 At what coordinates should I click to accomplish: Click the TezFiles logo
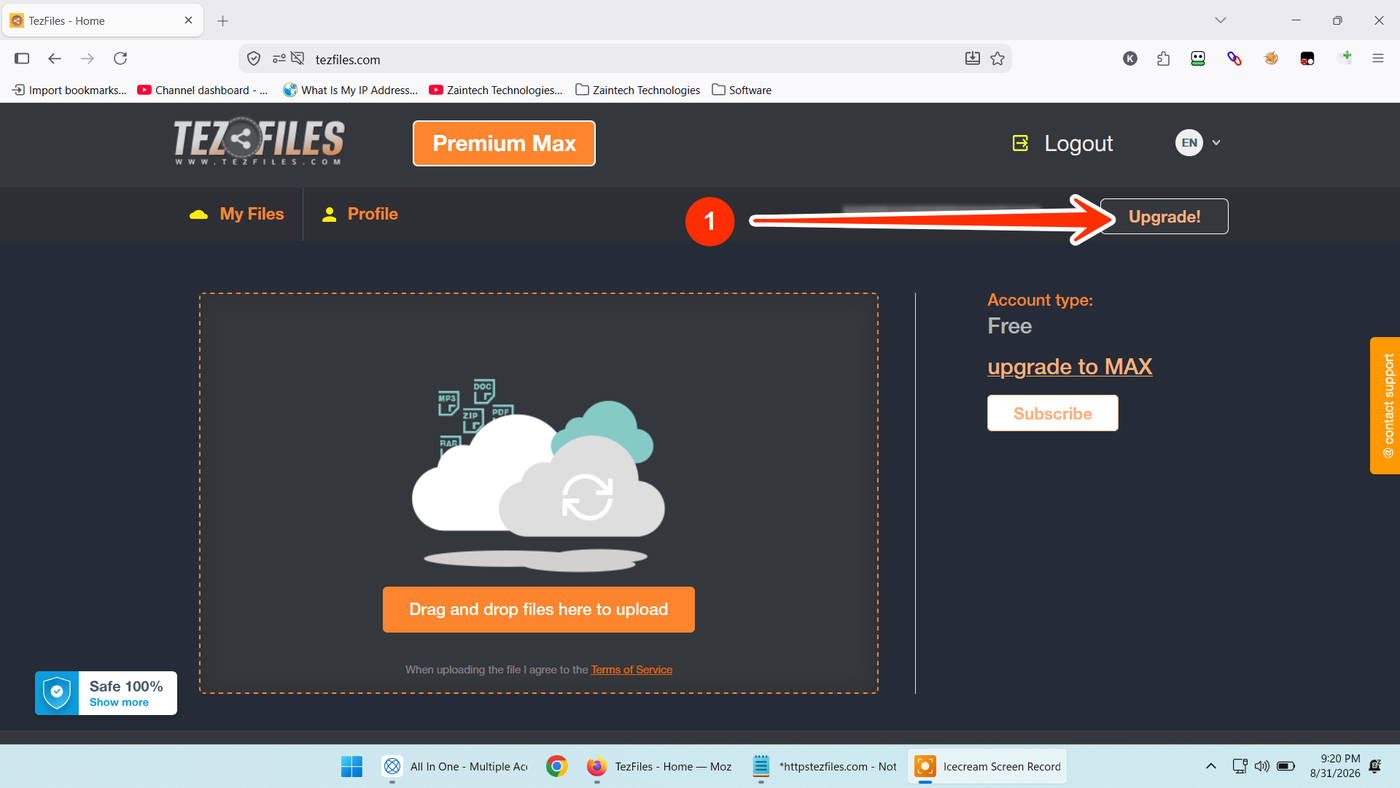pos(259,143)
